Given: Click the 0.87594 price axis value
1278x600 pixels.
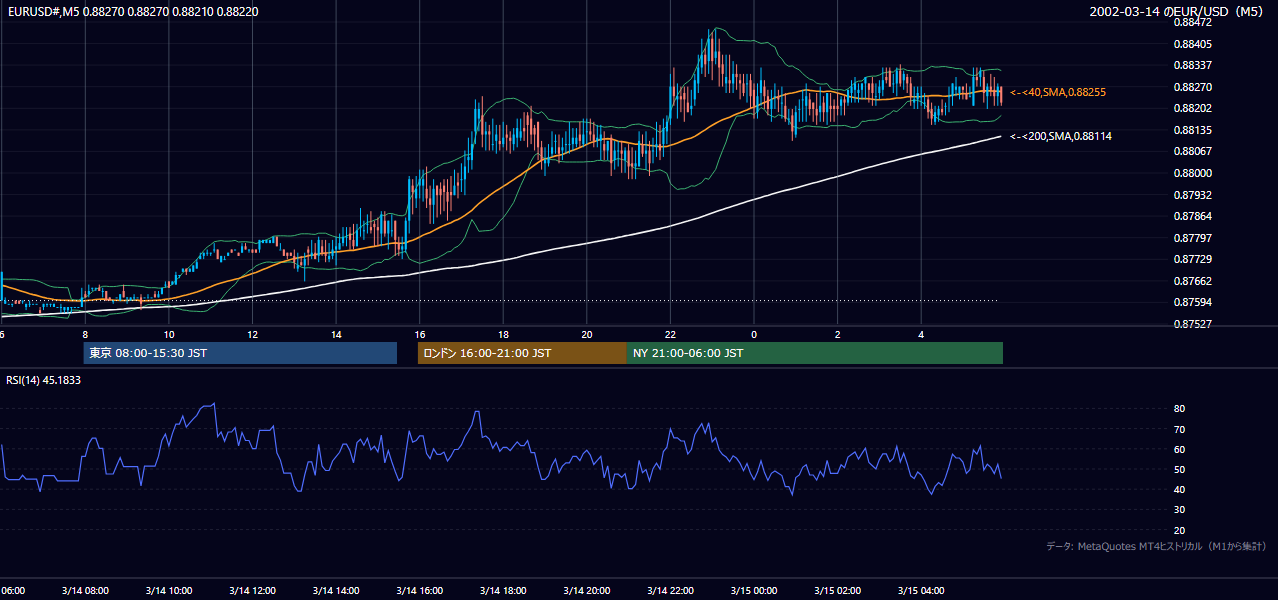Looking at the screenshot, I should pyautogui.click(x=1192, y=302).
